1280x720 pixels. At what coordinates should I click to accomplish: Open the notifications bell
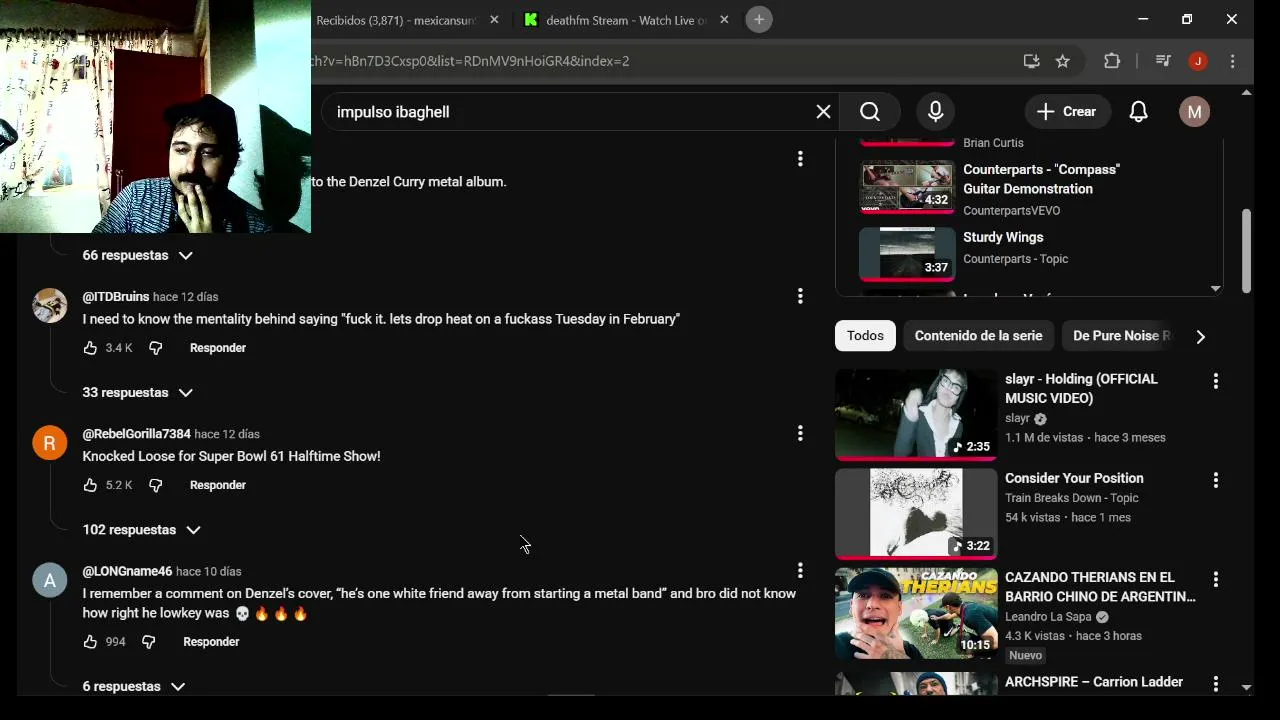[1139, 112]
